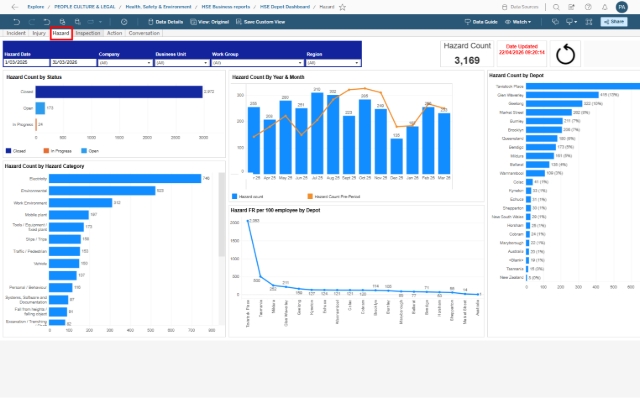
Task: Click the In Progress legend color swatch
Action: coord(46,151)
